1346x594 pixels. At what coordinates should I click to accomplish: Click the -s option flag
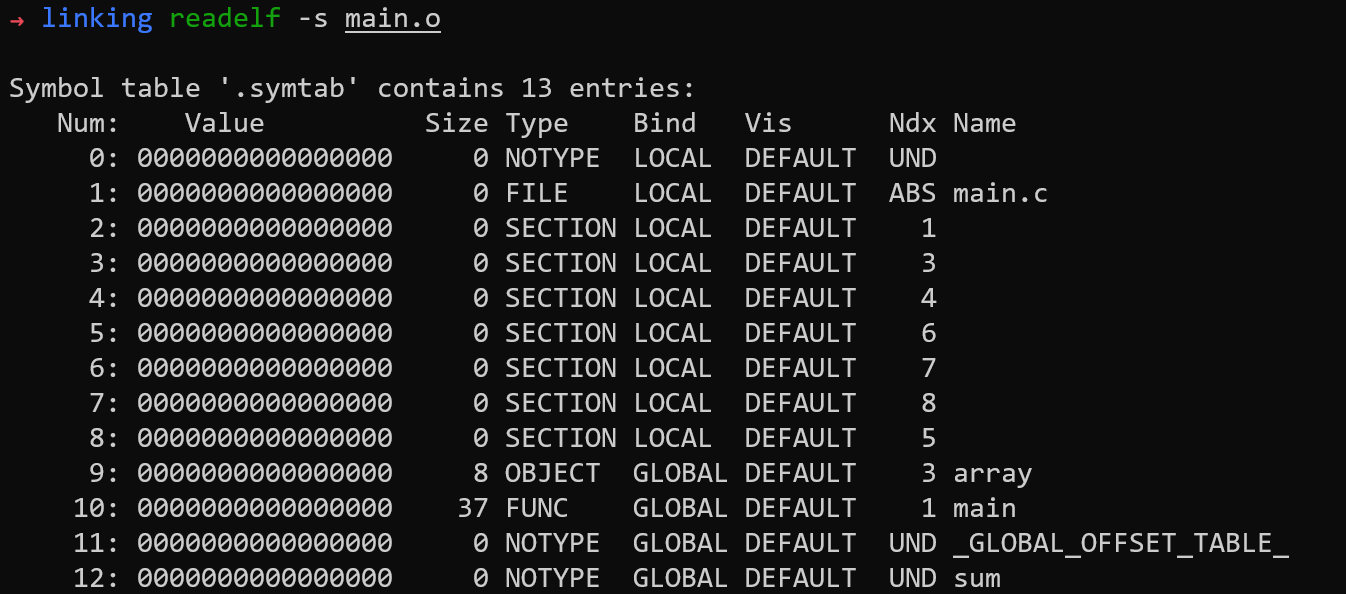pyautogui.click(x=313, y=18)
